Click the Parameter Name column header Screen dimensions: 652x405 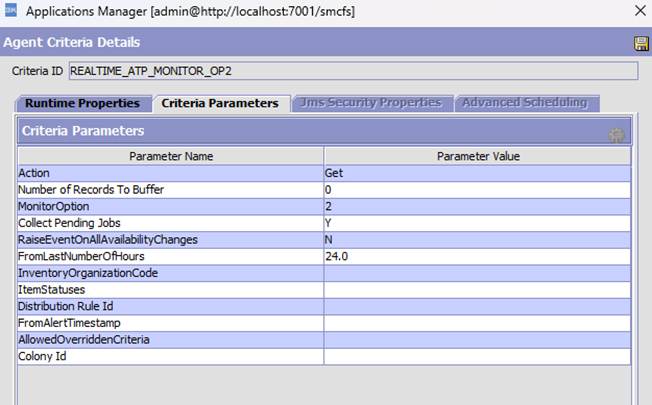(170, 156)
